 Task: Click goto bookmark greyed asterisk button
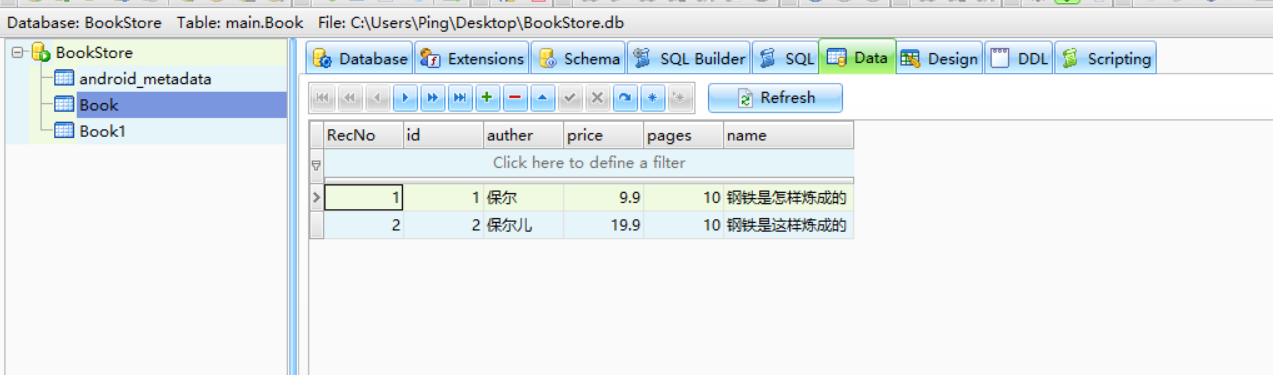679,98
